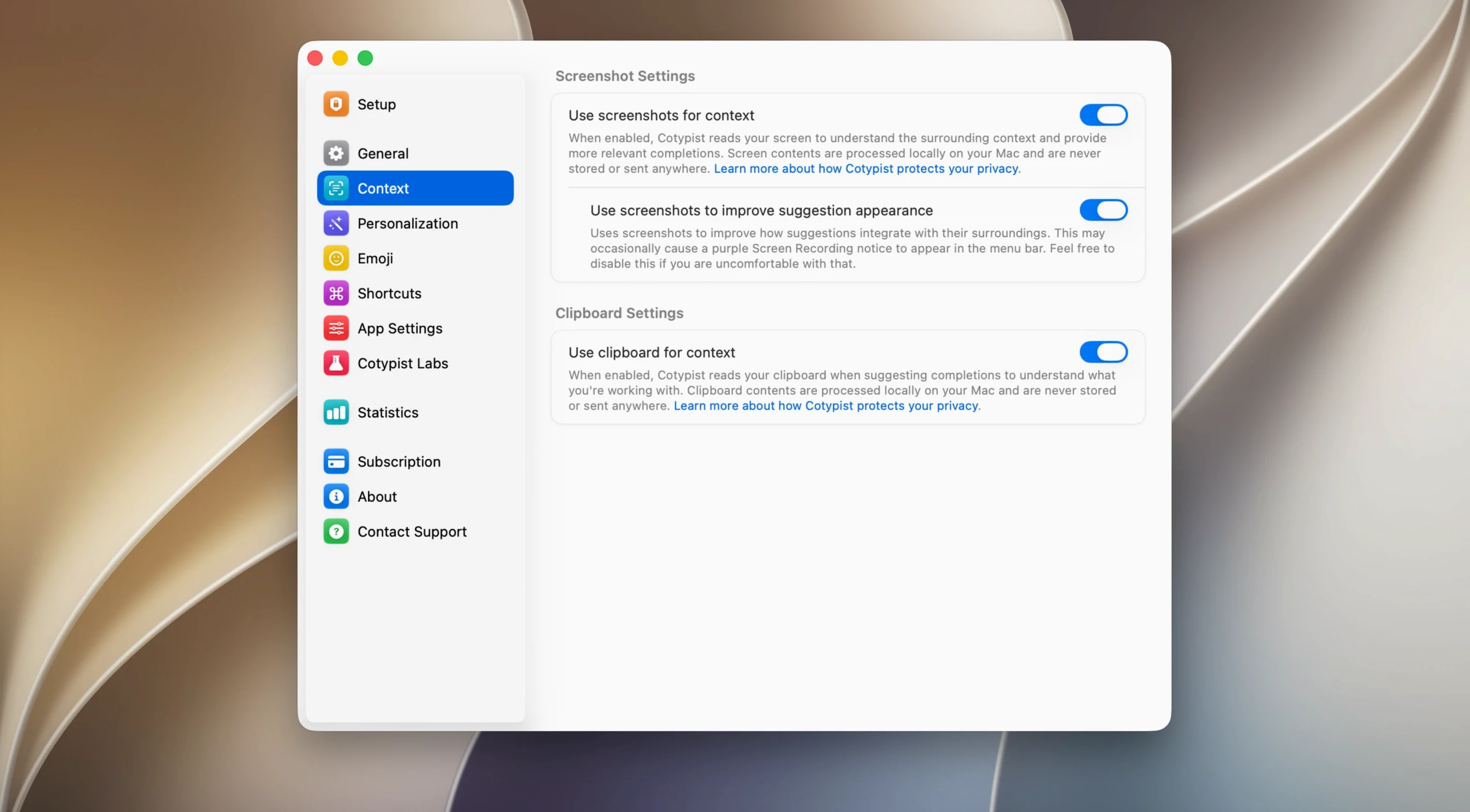Viewport: 1470px width, 812px height.
Task: Disable Use screenshots for context toggle
Action: [1103, 115]
